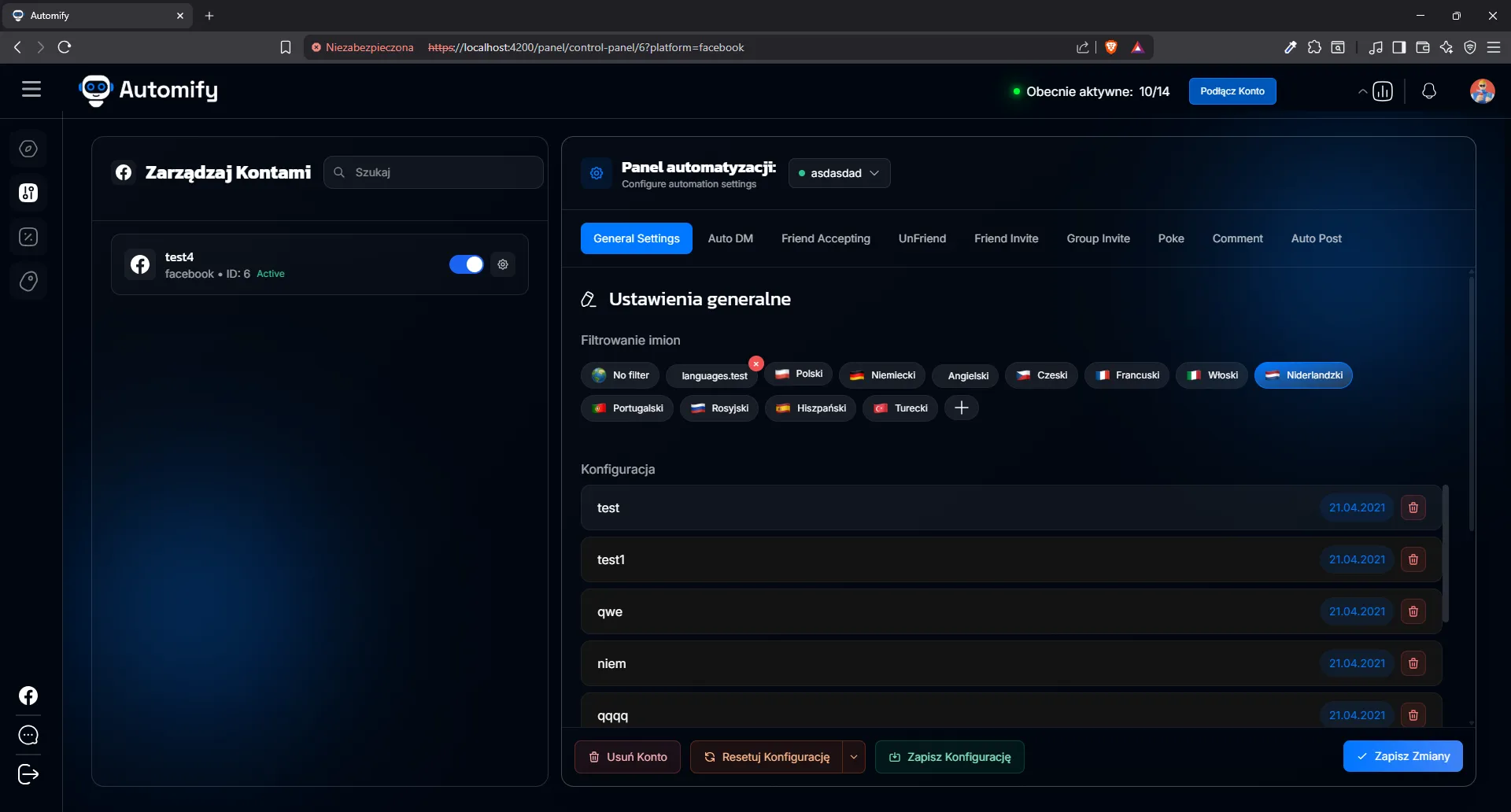Delete the test1 configuration with trash icon
This screenshot has height=812, width=1511.
click(x=1413, y=559)
